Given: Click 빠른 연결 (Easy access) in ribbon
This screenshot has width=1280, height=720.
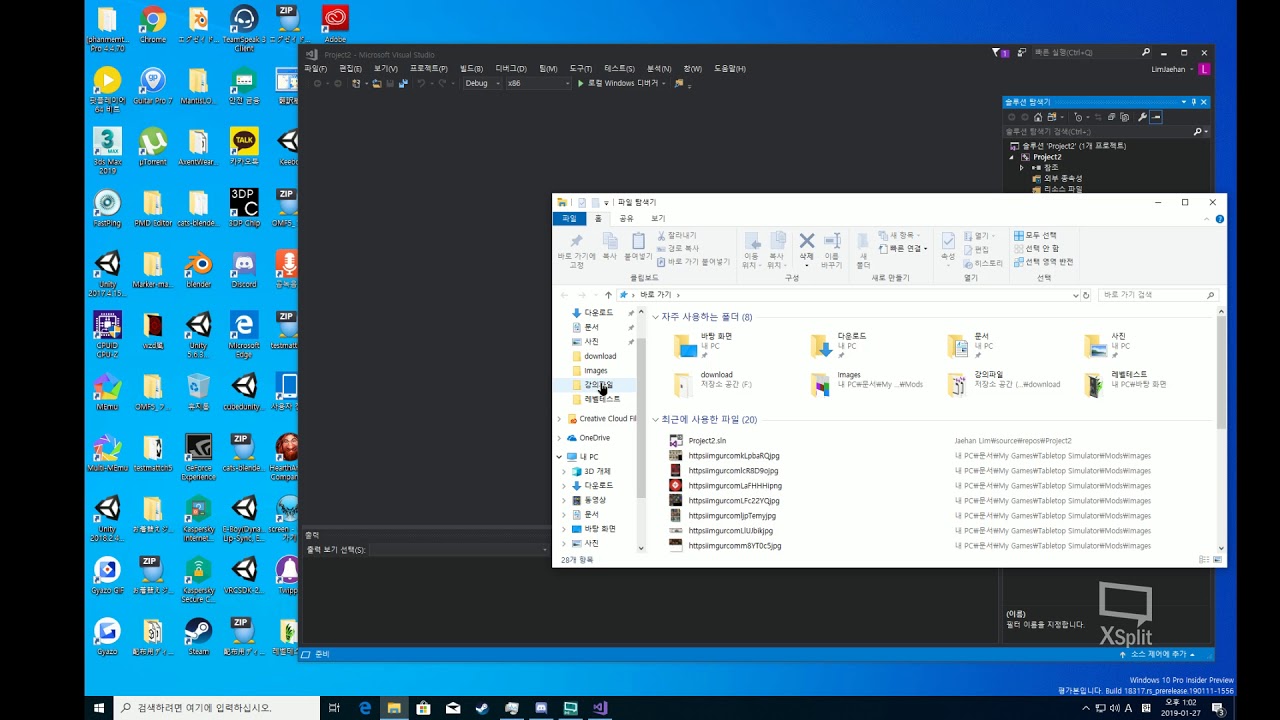Looking at the screenshot, I should tap(903, 248).
